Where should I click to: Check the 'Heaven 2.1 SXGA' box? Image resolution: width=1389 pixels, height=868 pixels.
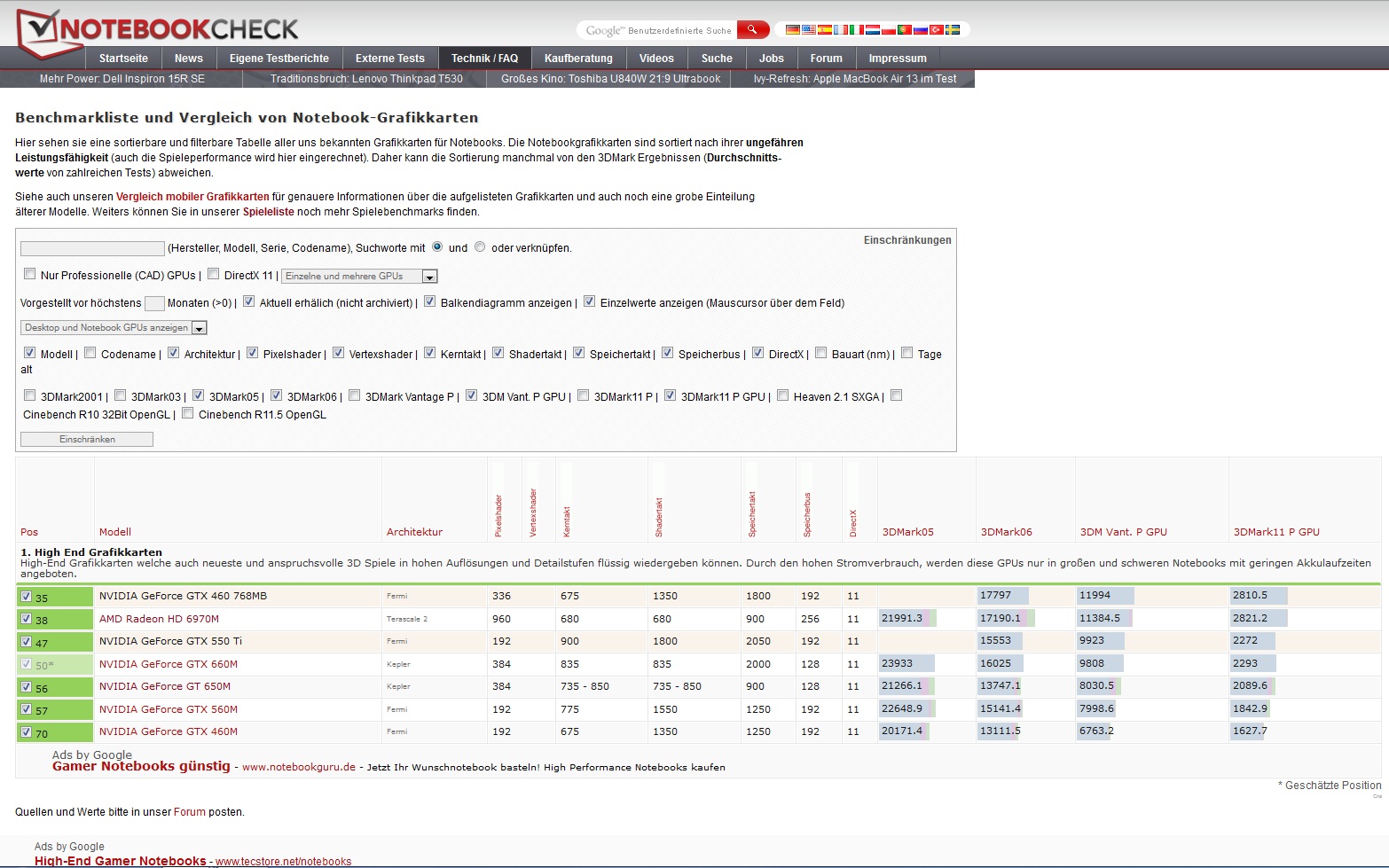point(783,395)
